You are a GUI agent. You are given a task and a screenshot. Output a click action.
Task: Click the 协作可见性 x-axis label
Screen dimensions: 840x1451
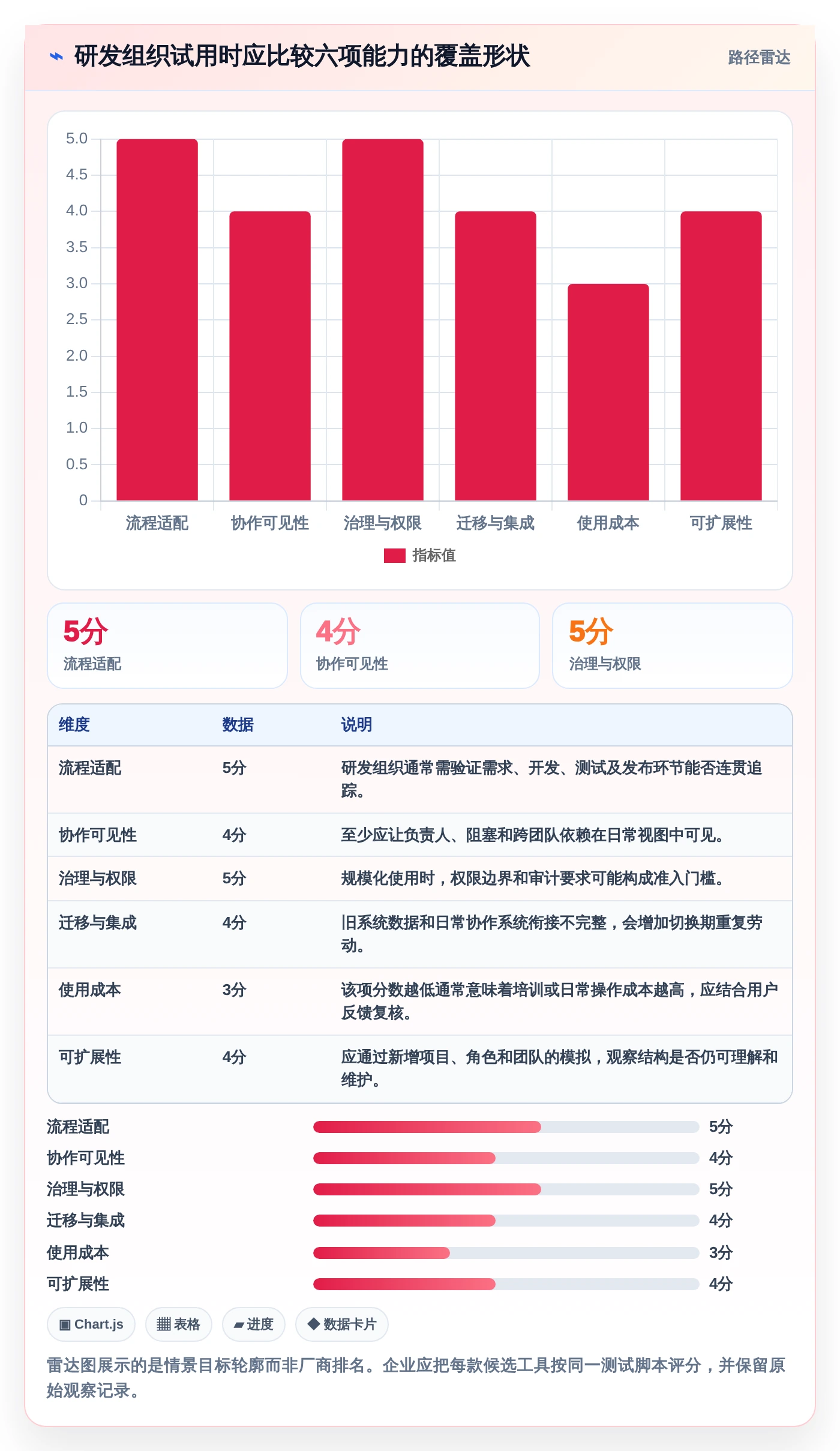(x=270, y=523)
